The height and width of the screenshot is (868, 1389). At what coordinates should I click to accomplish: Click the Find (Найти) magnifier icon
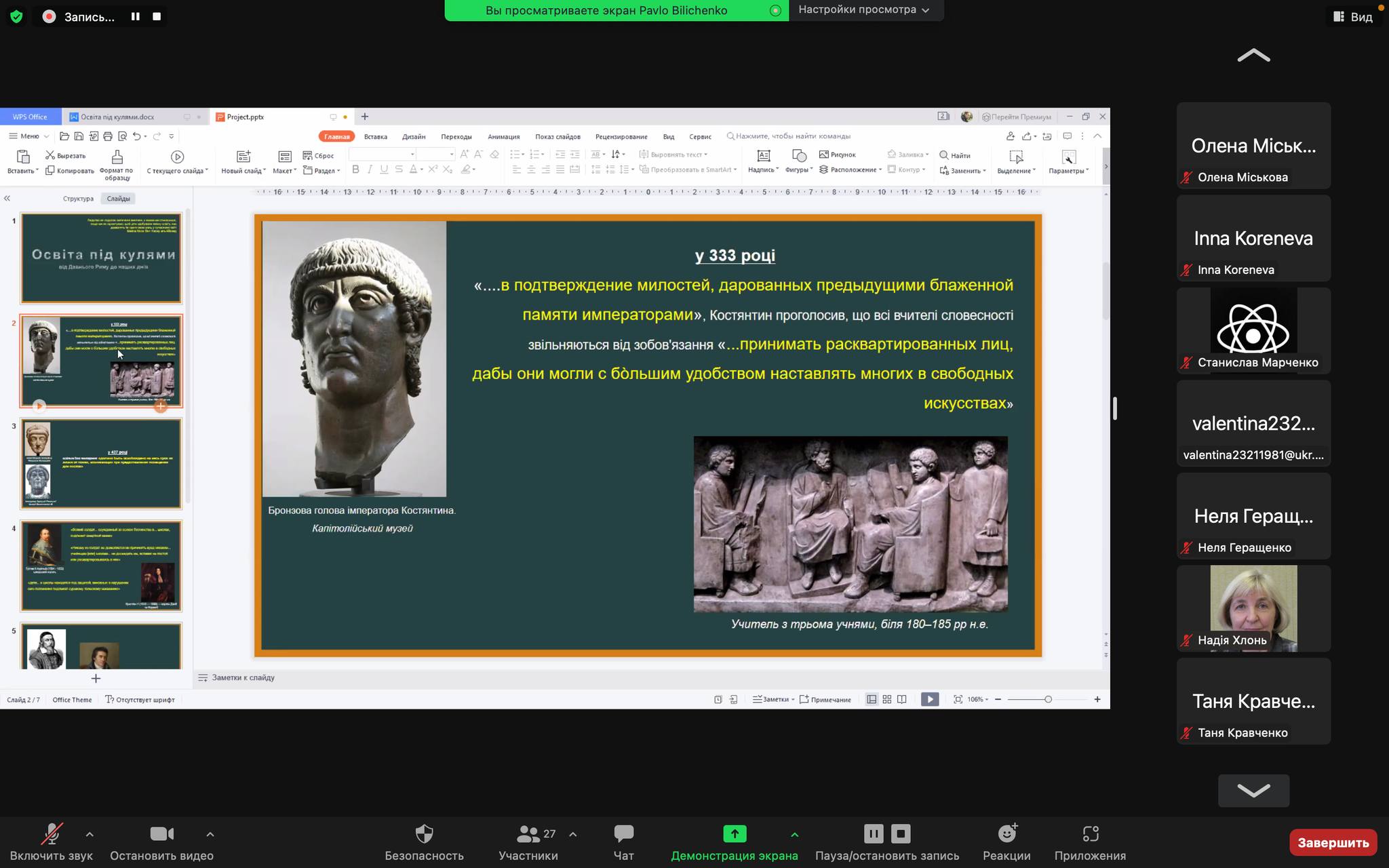pyautogui.click(x=943, y=155)
